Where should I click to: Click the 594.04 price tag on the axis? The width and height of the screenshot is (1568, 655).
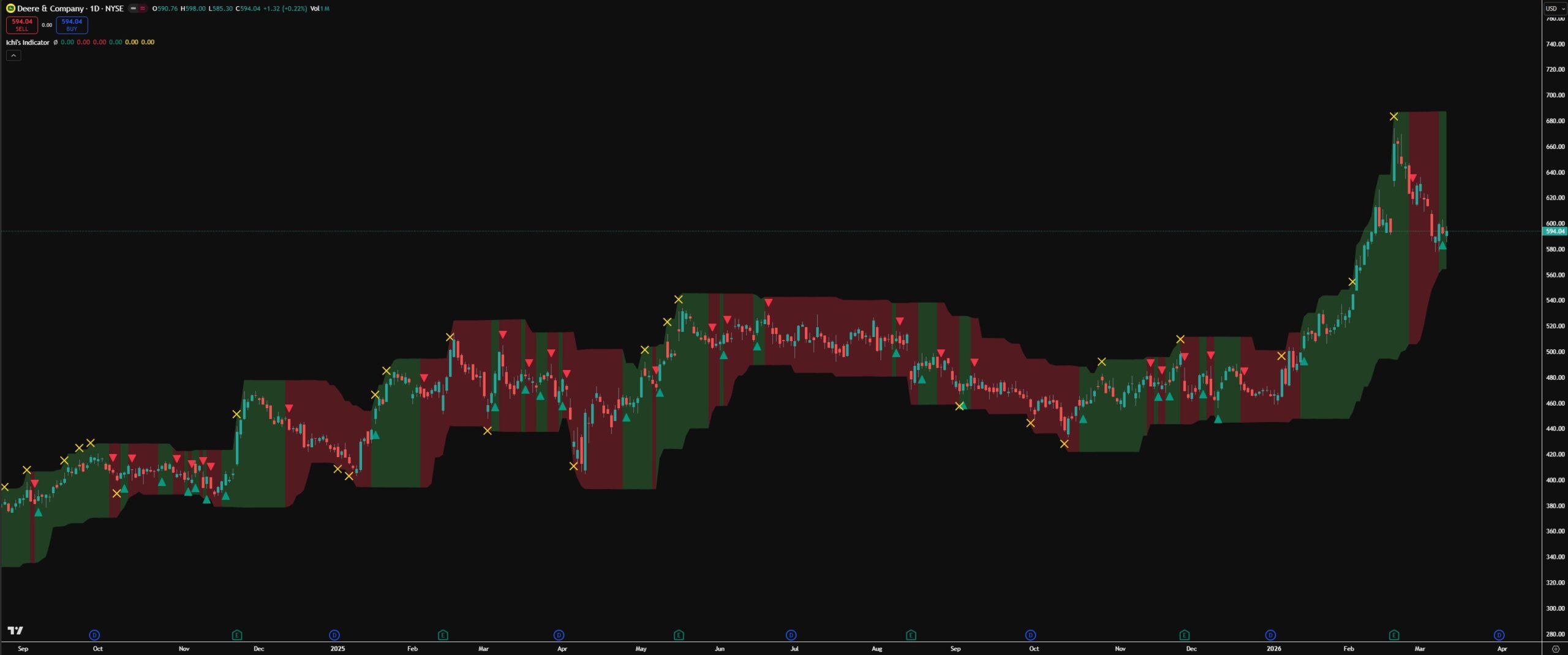click(1556, 231)
